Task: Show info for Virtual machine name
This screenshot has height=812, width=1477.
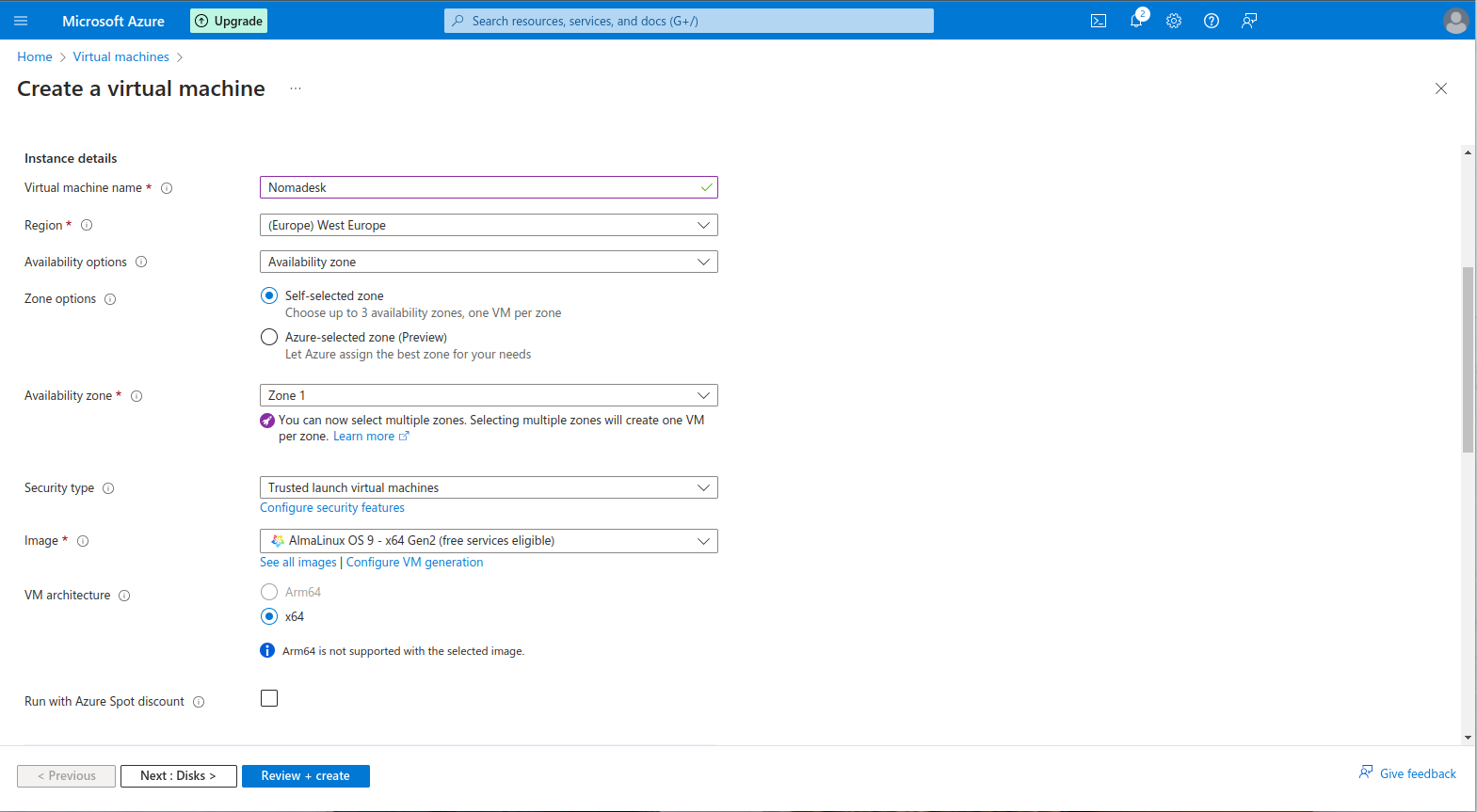Action: [x=167, y=188]
